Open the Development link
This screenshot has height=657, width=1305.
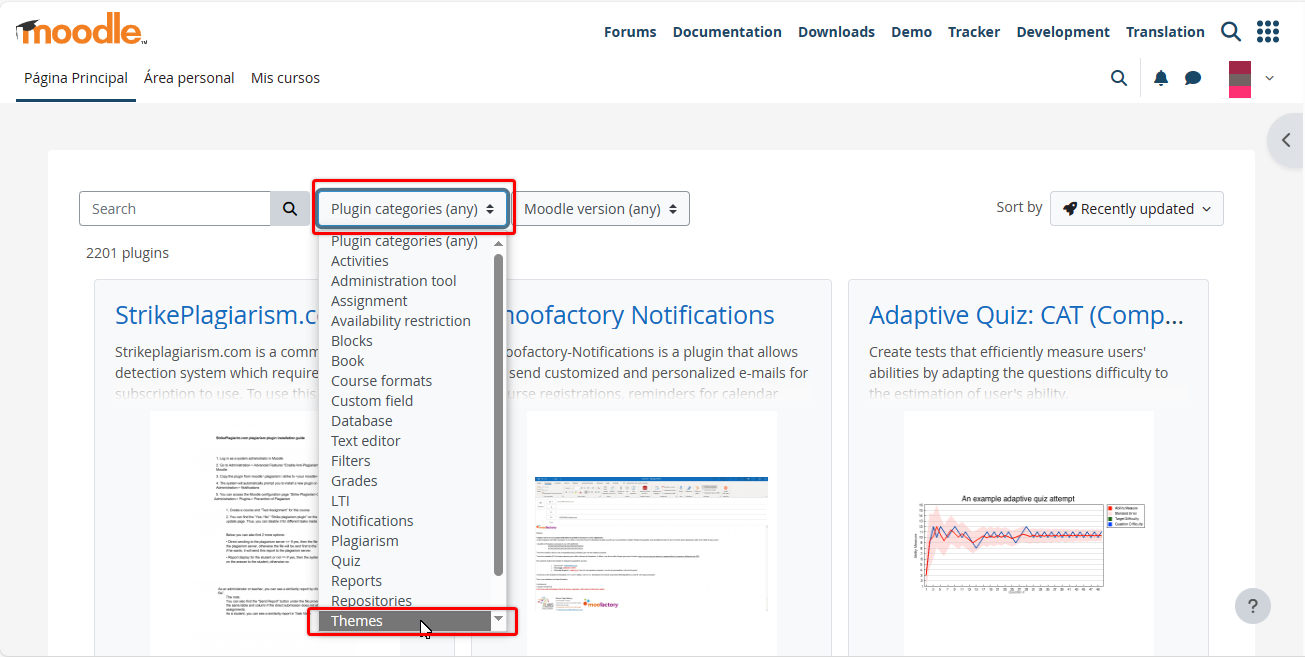coord(1063,32)
